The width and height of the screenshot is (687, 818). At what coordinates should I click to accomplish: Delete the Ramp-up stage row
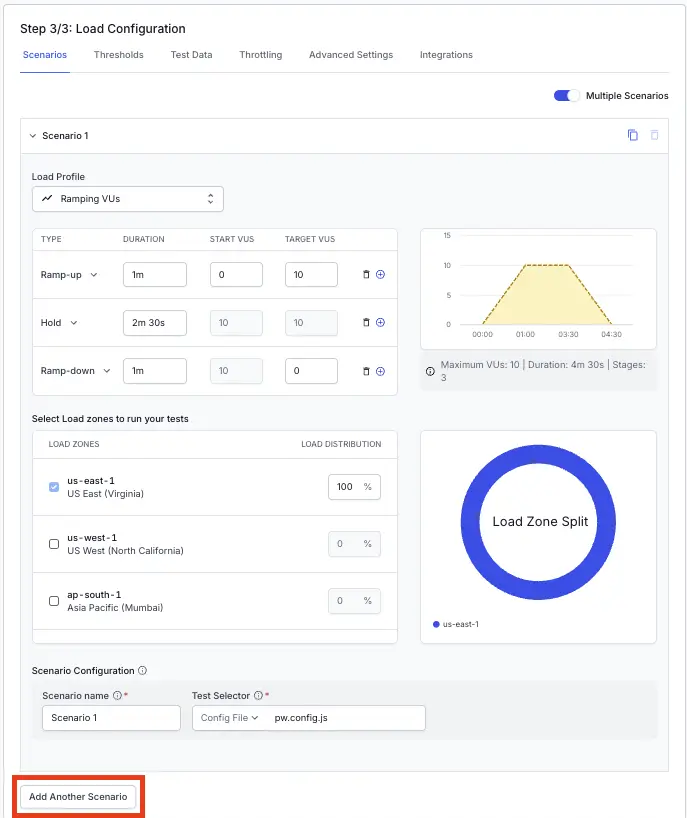point(366,274)
